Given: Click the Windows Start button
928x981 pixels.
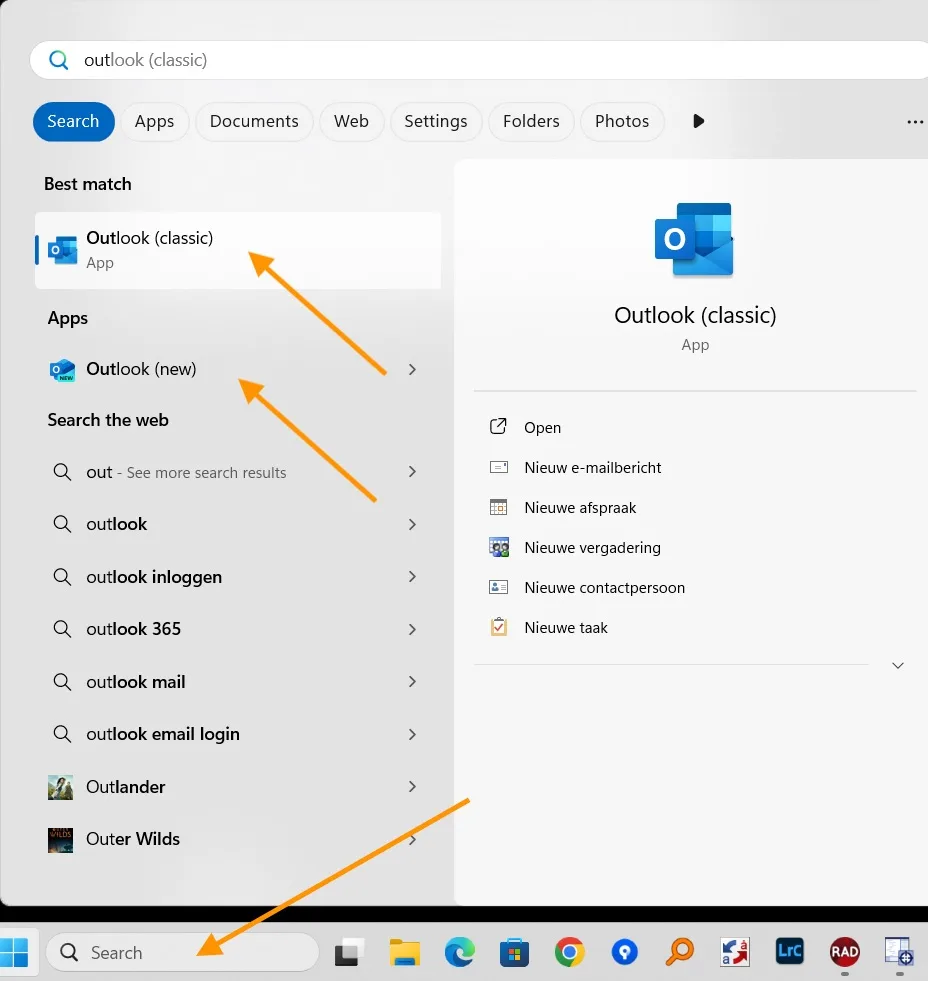Looking at the screenshot, I should click(14, 952).
